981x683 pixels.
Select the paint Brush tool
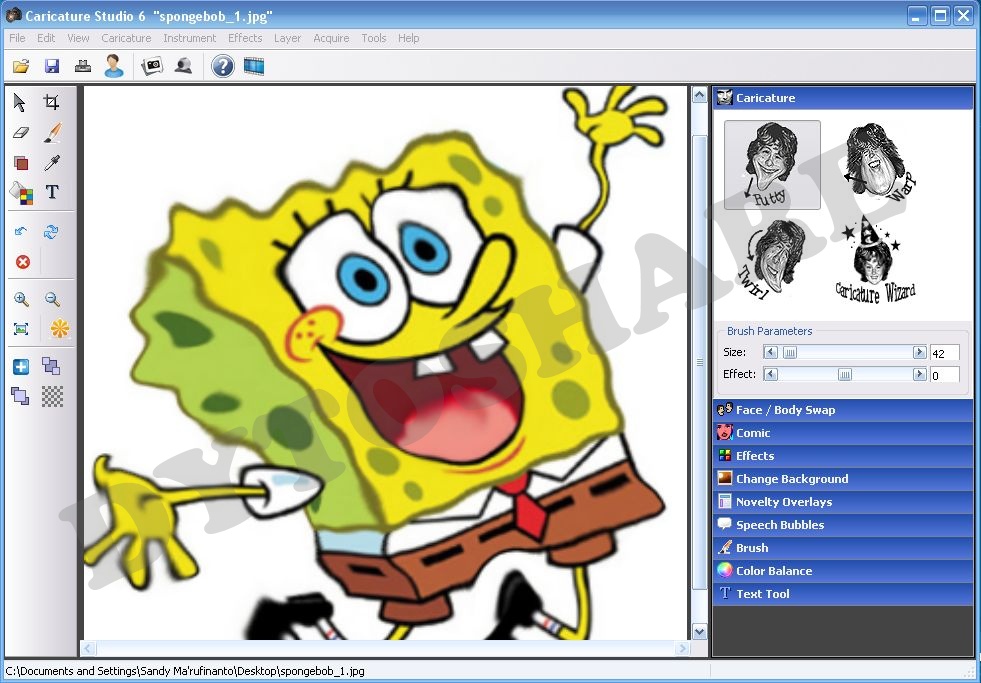pos(53,132)
